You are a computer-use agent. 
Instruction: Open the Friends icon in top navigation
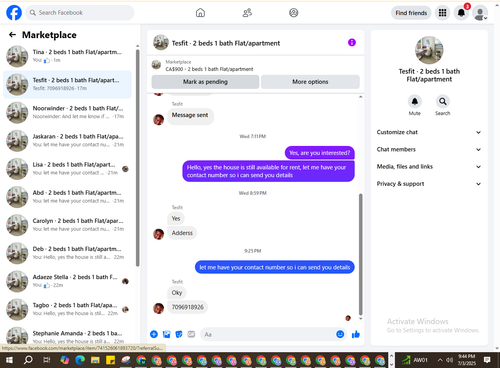[x=247, y=13]
